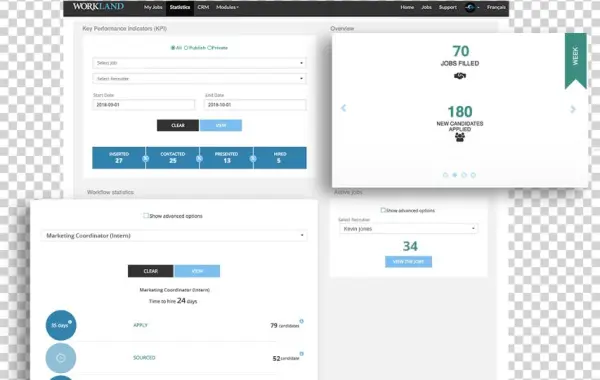600x380 pixels.
Task: Go to Home in navbar
Action: (x=407, y=7)
